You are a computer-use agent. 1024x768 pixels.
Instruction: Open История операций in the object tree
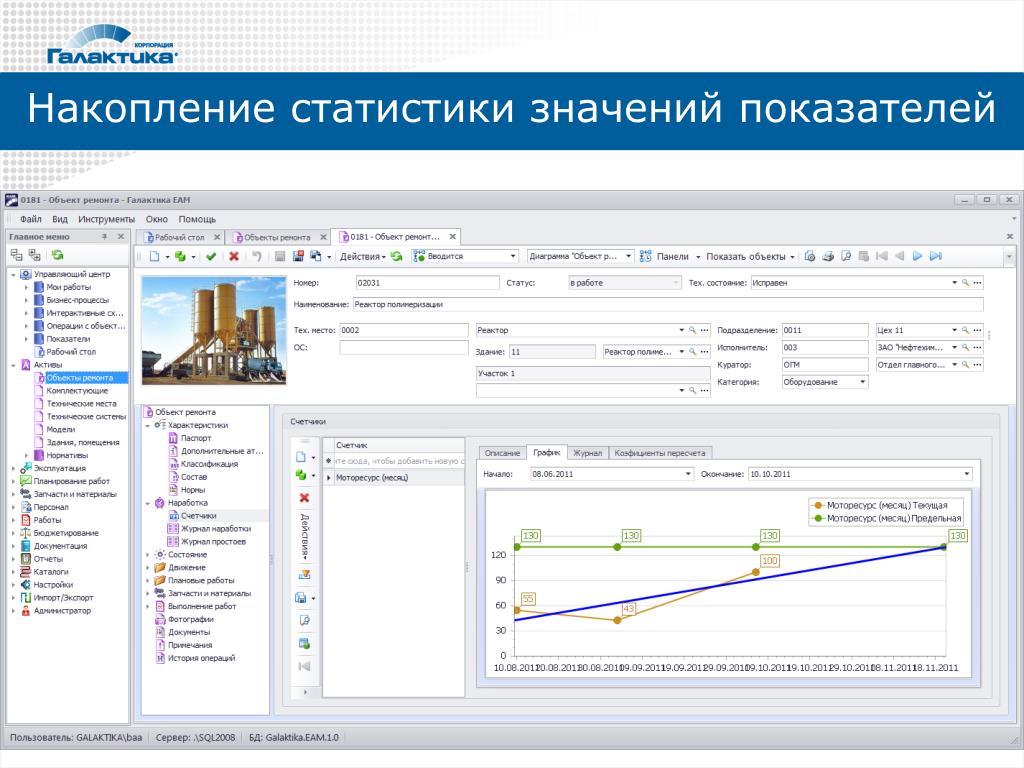coord(201,658)
